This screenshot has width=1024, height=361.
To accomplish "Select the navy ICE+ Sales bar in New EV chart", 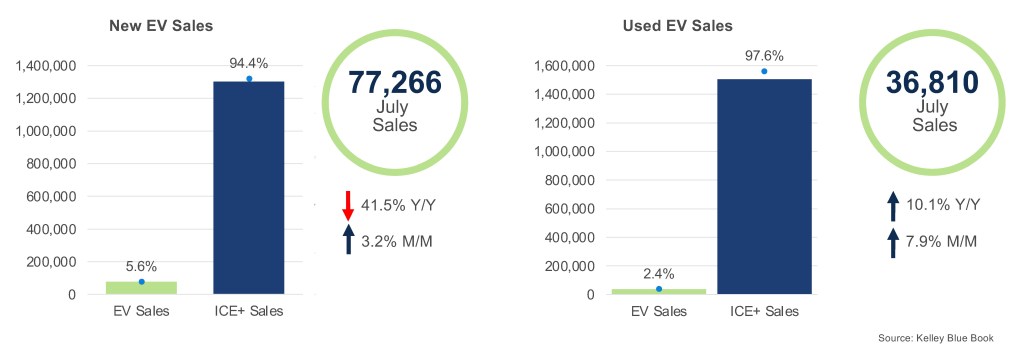I will 249,188.
